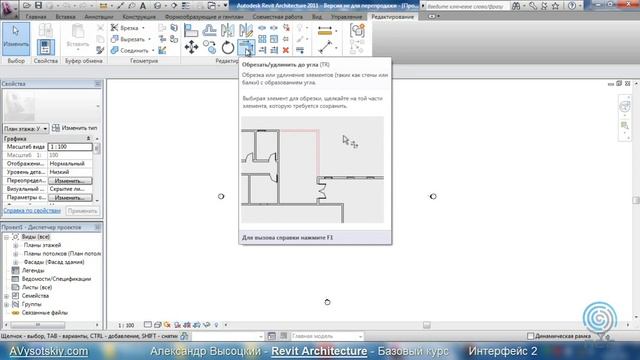Click the Вырезать (Cut geometry) icon
Viewport: 640px width, 360px height.
[x=114, y=39]
